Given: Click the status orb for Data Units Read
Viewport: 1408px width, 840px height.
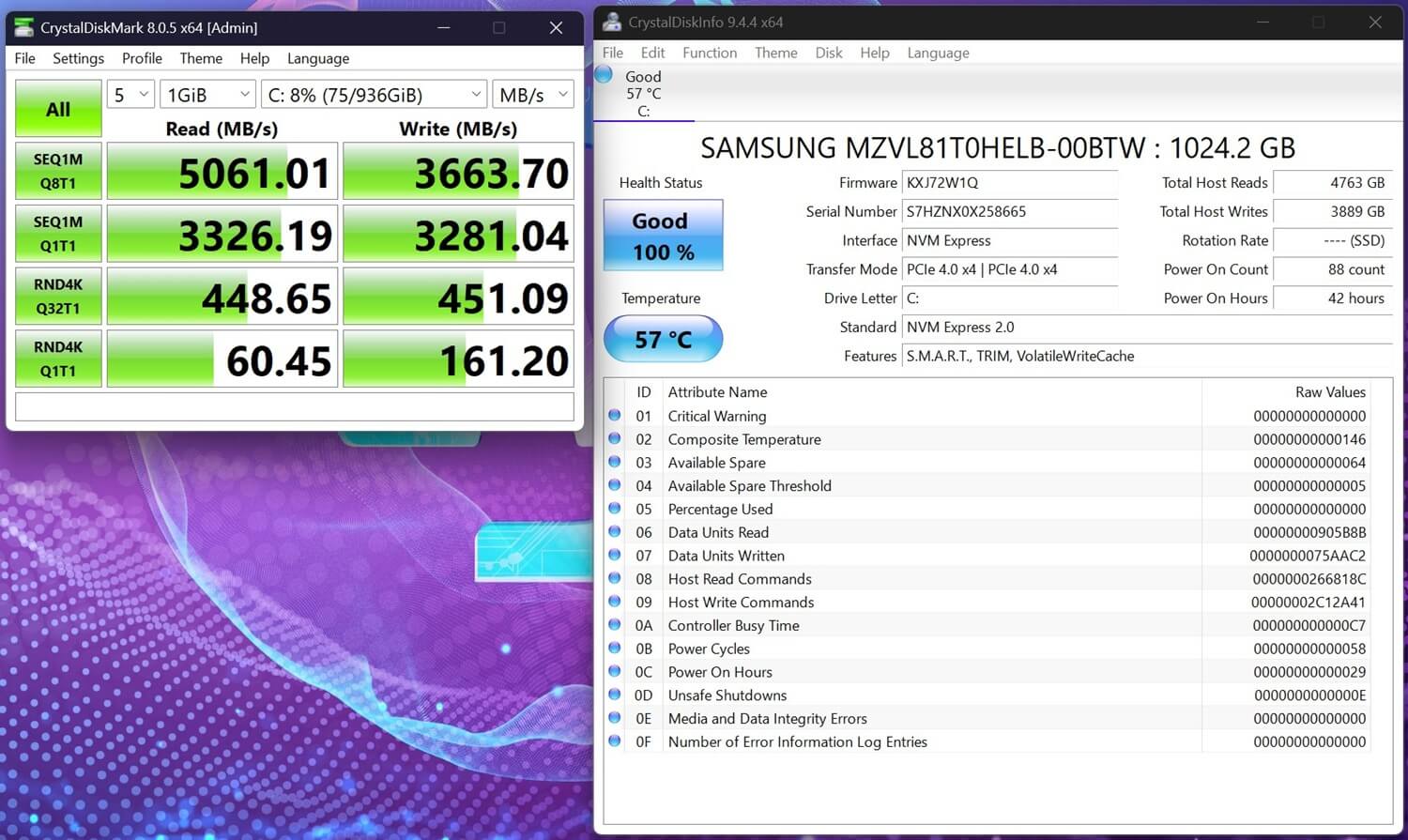Looking at the screenshot, I should 615,531.
